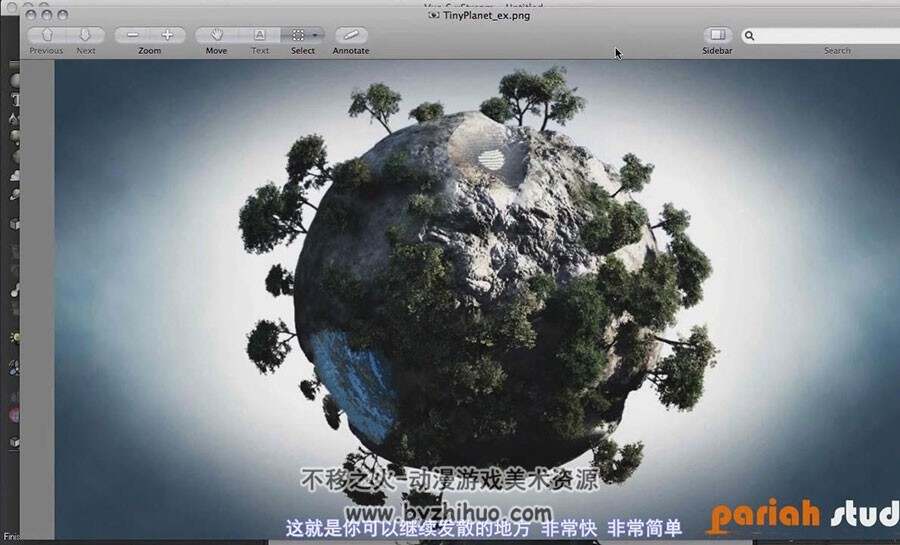Screen dimensions: 900x545
Task: Close the Preview window
Action: 31,14
